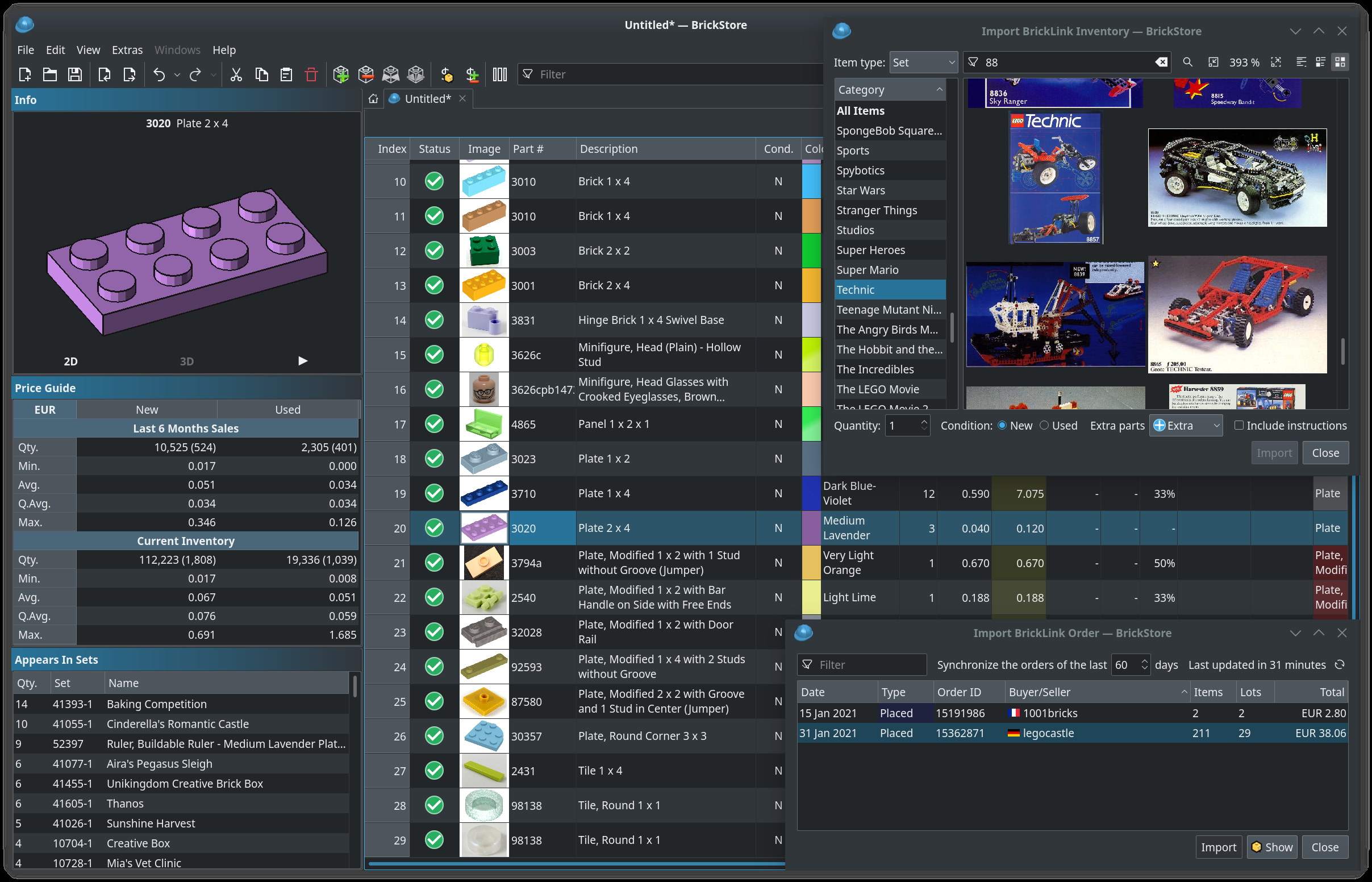The image size is (1372, 882).
Task: Open the Item type Set dropdown
Action: tap(923, 63)
